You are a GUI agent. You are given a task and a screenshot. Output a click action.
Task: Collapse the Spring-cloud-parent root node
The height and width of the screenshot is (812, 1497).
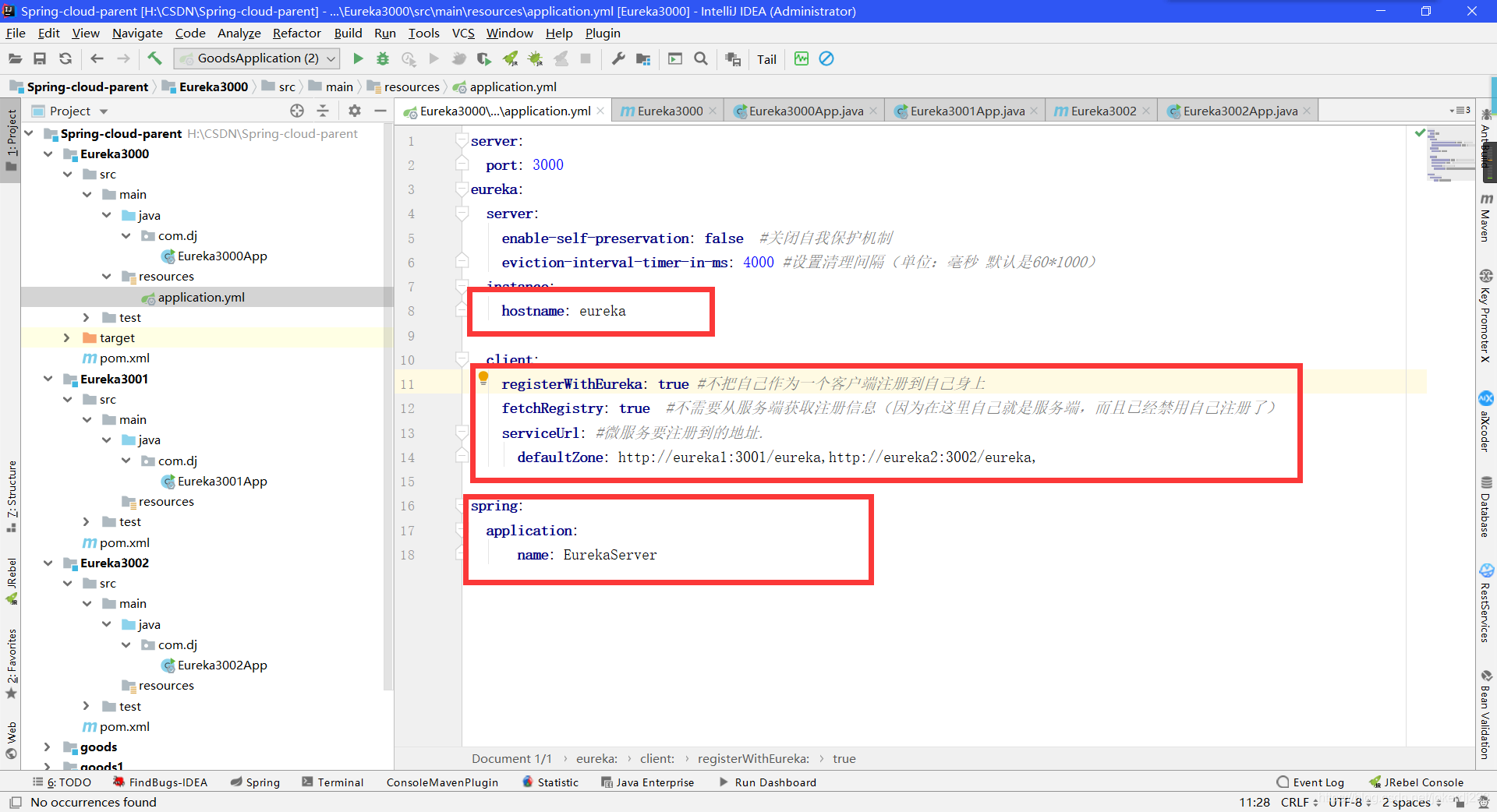coord(29,133)
